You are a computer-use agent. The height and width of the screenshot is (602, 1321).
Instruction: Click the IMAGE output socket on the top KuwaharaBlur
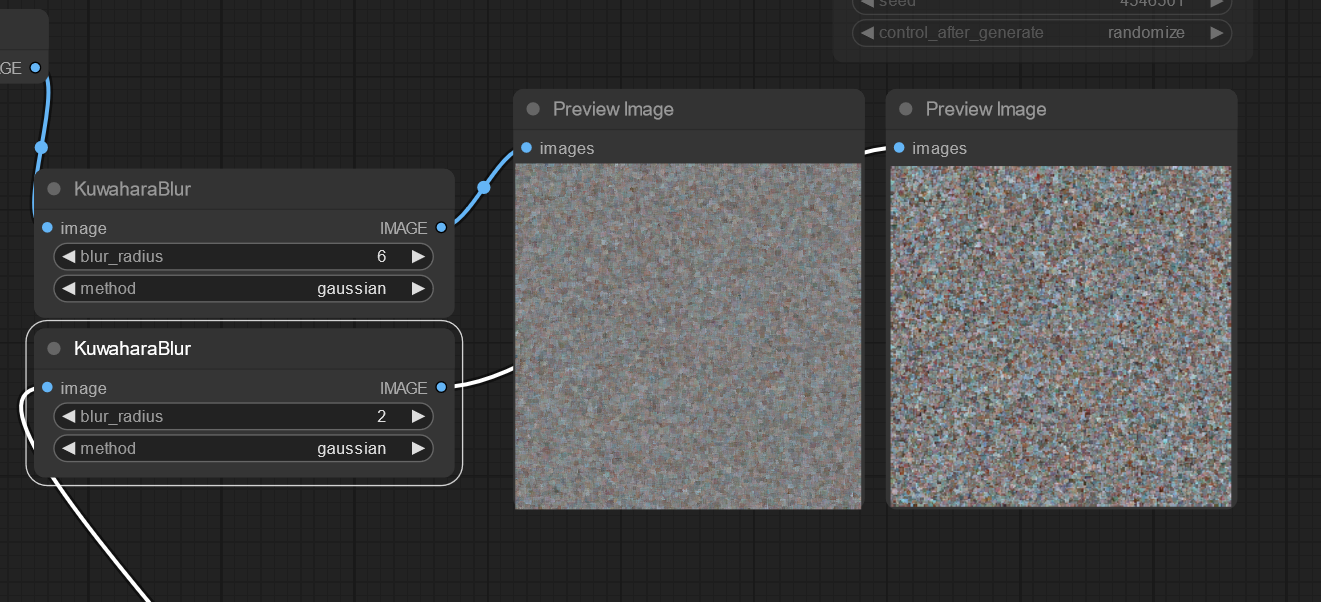coord(440,227)
